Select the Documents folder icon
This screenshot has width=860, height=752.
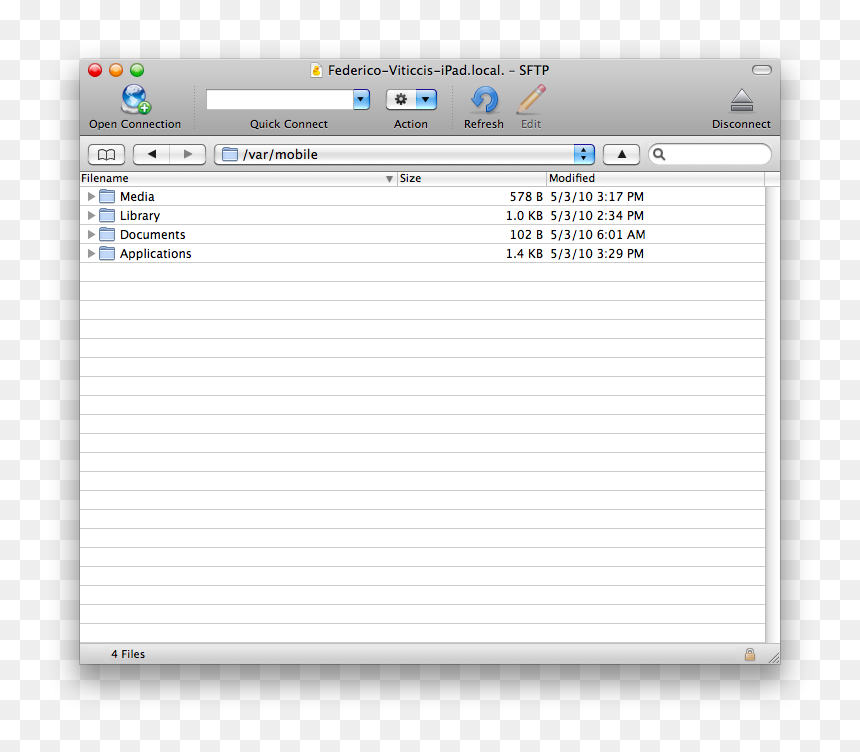point(107,234)
